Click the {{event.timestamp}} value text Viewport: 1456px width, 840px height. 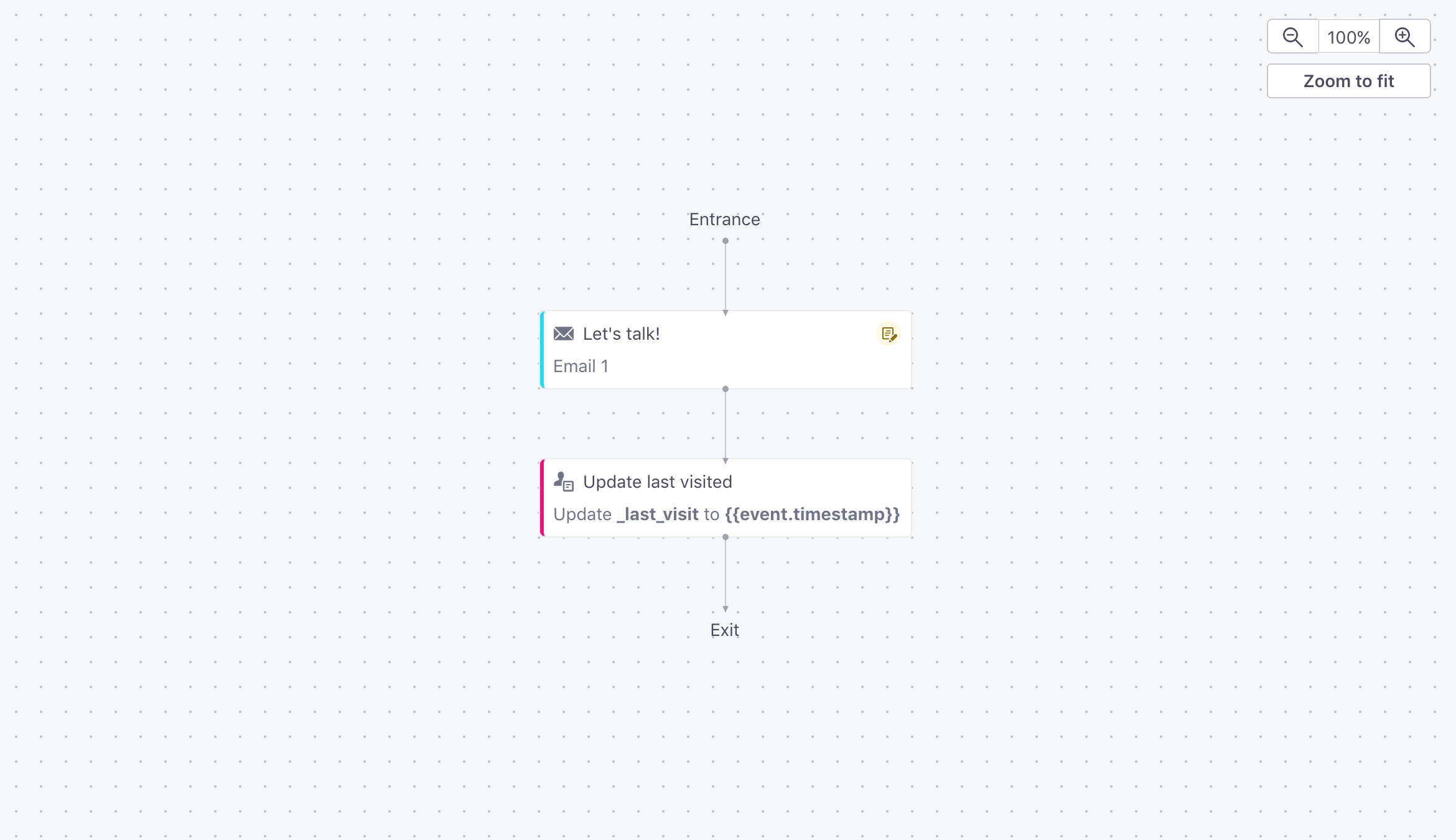pyautogui.click(x=812, y=515)
